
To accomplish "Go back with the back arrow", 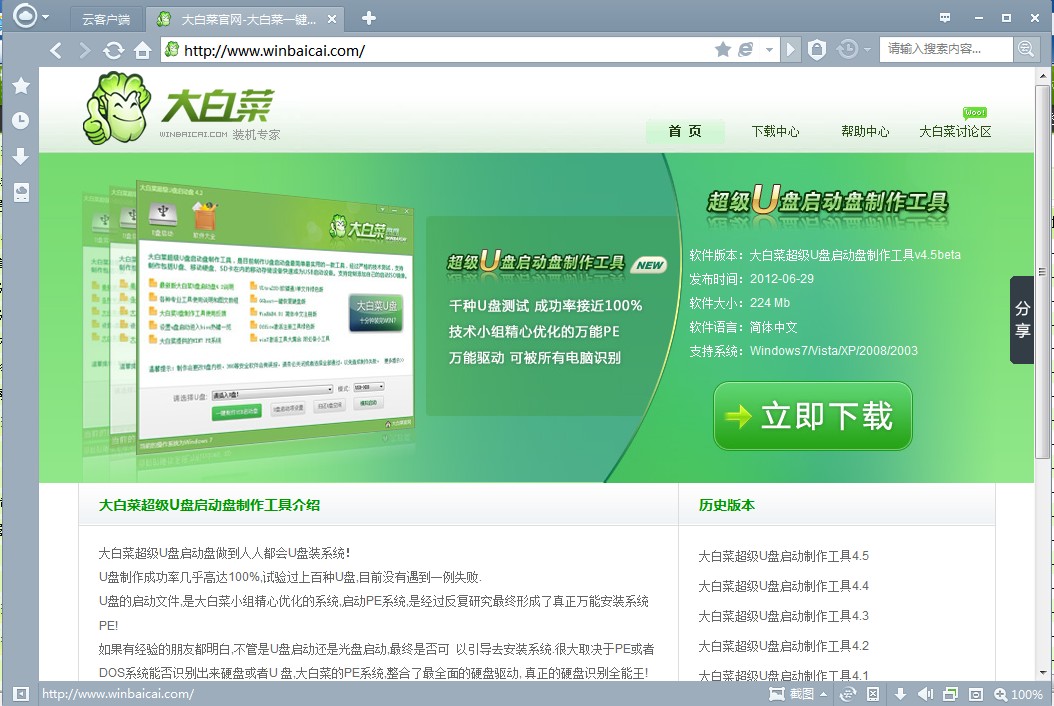I will 56,50.
